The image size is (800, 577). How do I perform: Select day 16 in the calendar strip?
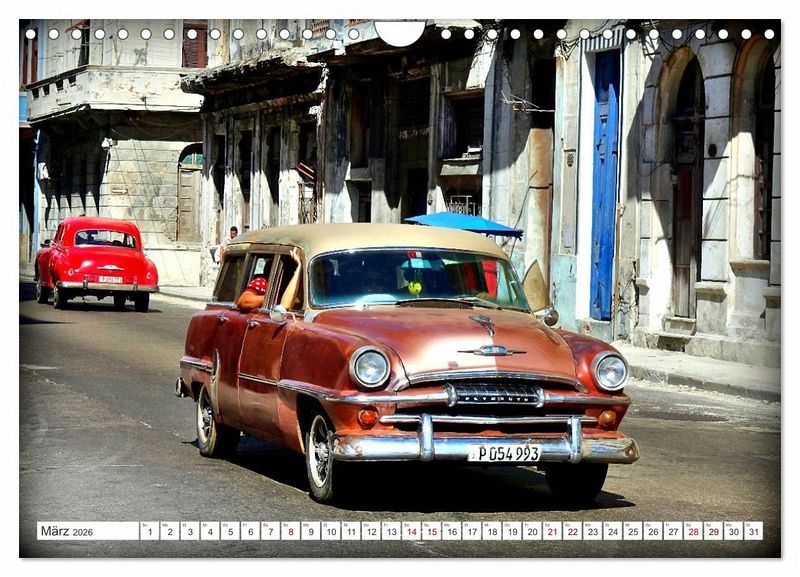(452, 531)
